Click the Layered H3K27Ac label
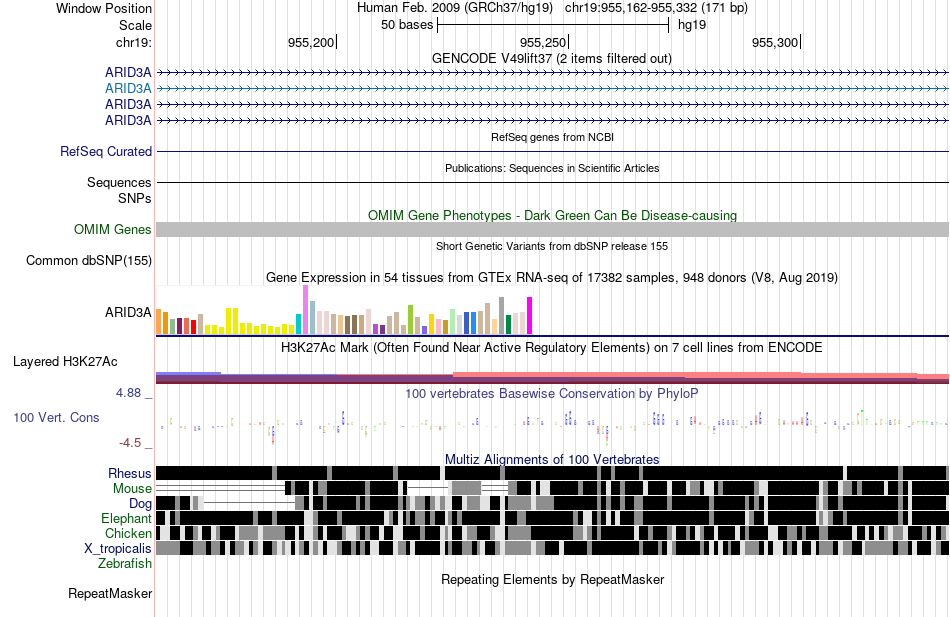The height and width of the screenshot is (617, 950). tap(65, 362)
